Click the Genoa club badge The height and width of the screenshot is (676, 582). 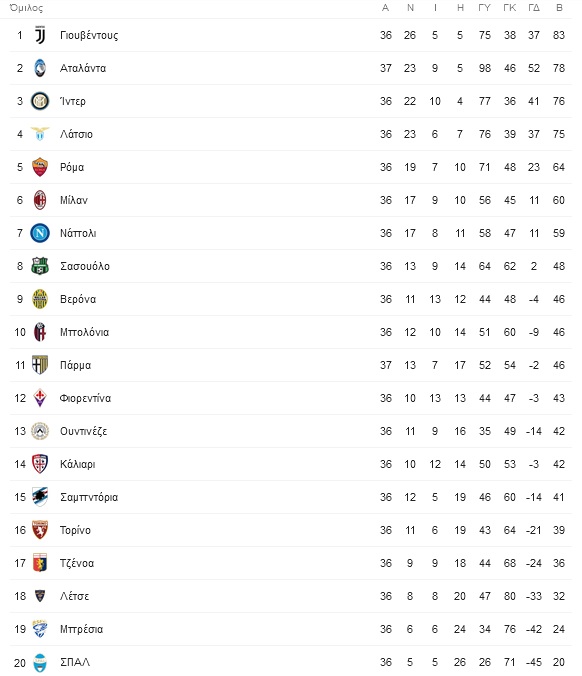40,563
